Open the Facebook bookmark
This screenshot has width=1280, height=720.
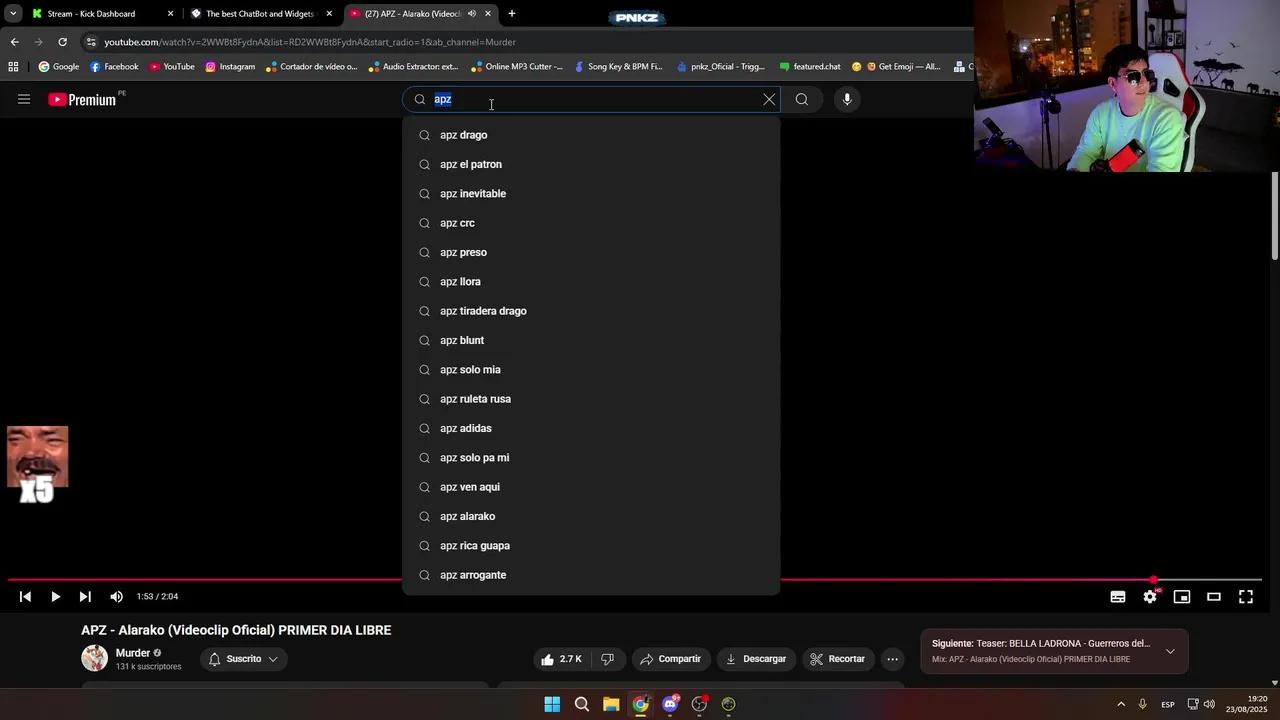[114, 67]
